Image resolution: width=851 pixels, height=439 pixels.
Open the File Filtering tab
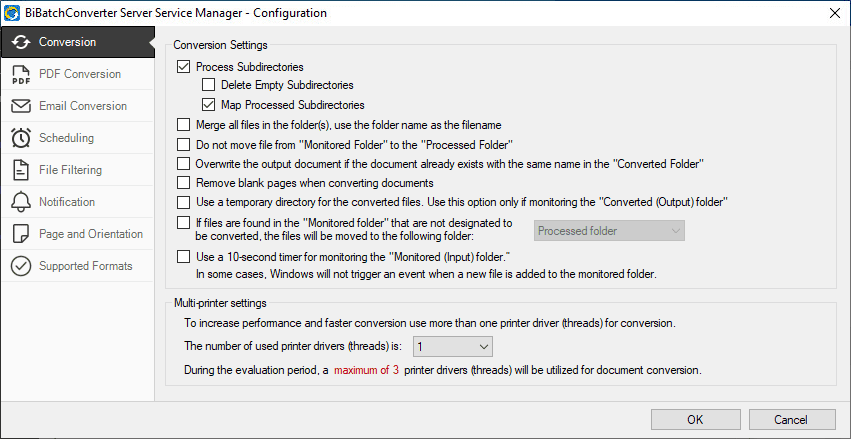click(70, 170)
